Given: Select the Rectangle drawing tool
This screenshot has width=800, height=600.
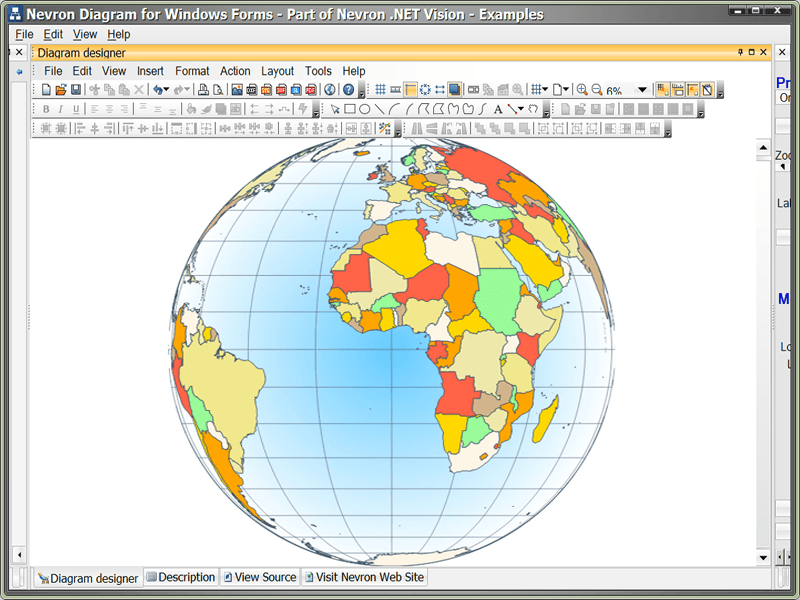Looking at the screenshot, I should [349, 109].
